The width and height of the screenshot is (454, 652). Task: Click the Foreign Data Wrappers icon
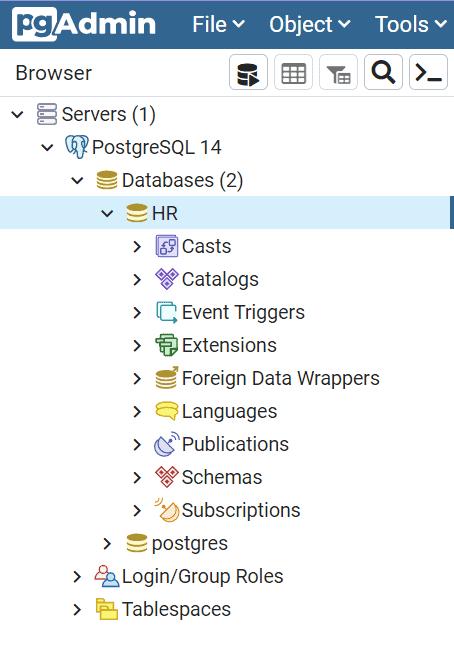pos(167,378)
